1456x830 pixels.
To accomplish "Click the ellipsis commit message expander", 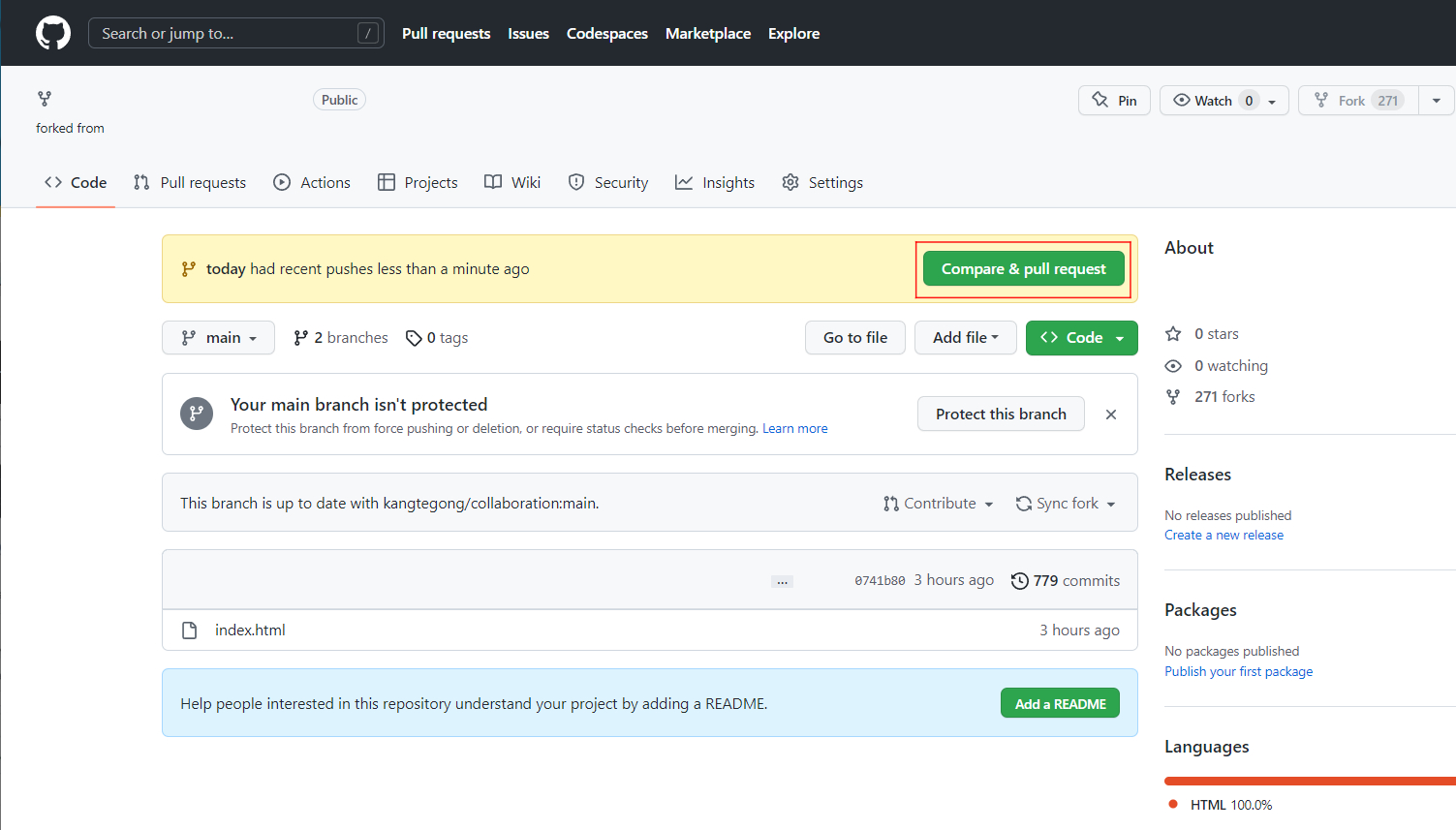I will click(782, 581).
